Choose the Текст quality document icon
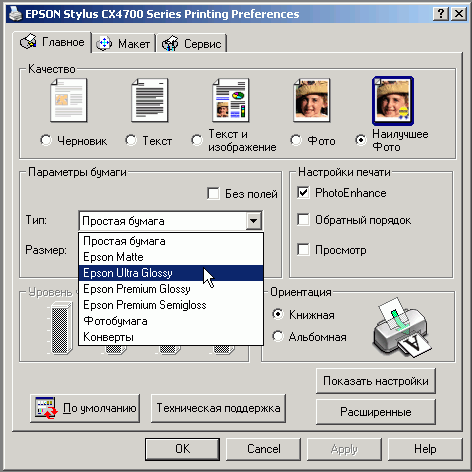Viewport: 472px width, 472px height. 150,100
